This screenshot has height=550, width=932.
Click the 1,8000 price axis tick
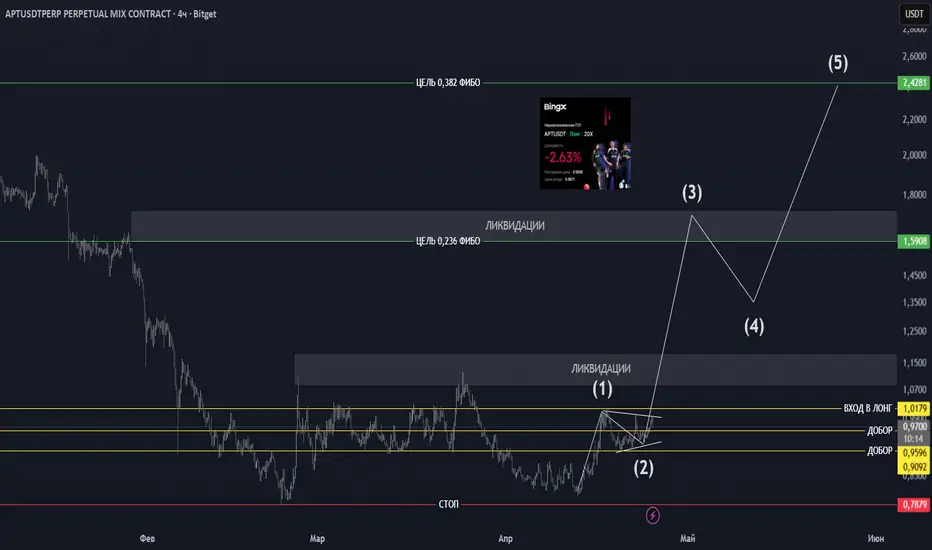point(914,195)
